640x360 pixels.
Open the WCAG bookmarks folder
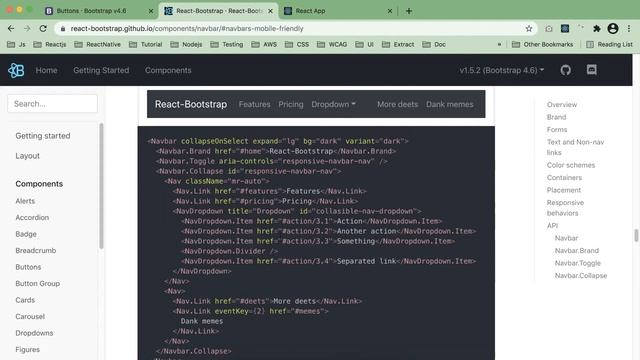point(332,44)
